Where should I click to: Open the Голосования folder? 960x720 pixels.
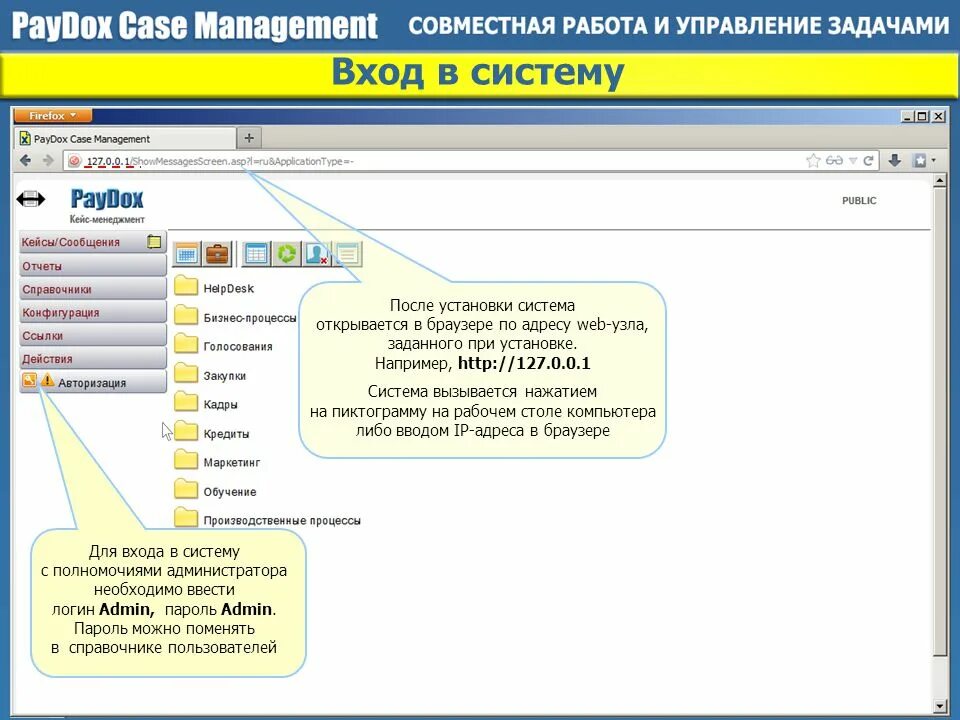pos(223,345)
